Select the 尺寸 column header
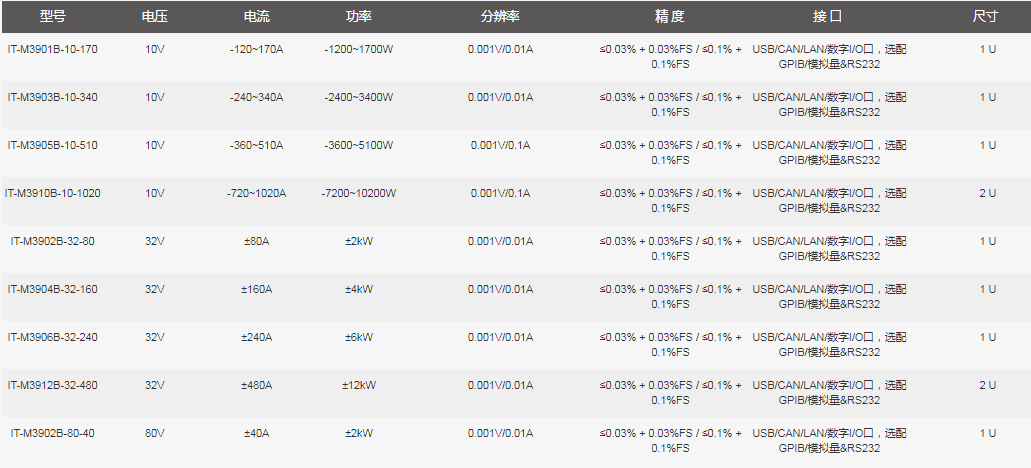The height and width of the screenshot is (468, 1031). (987, 17)
